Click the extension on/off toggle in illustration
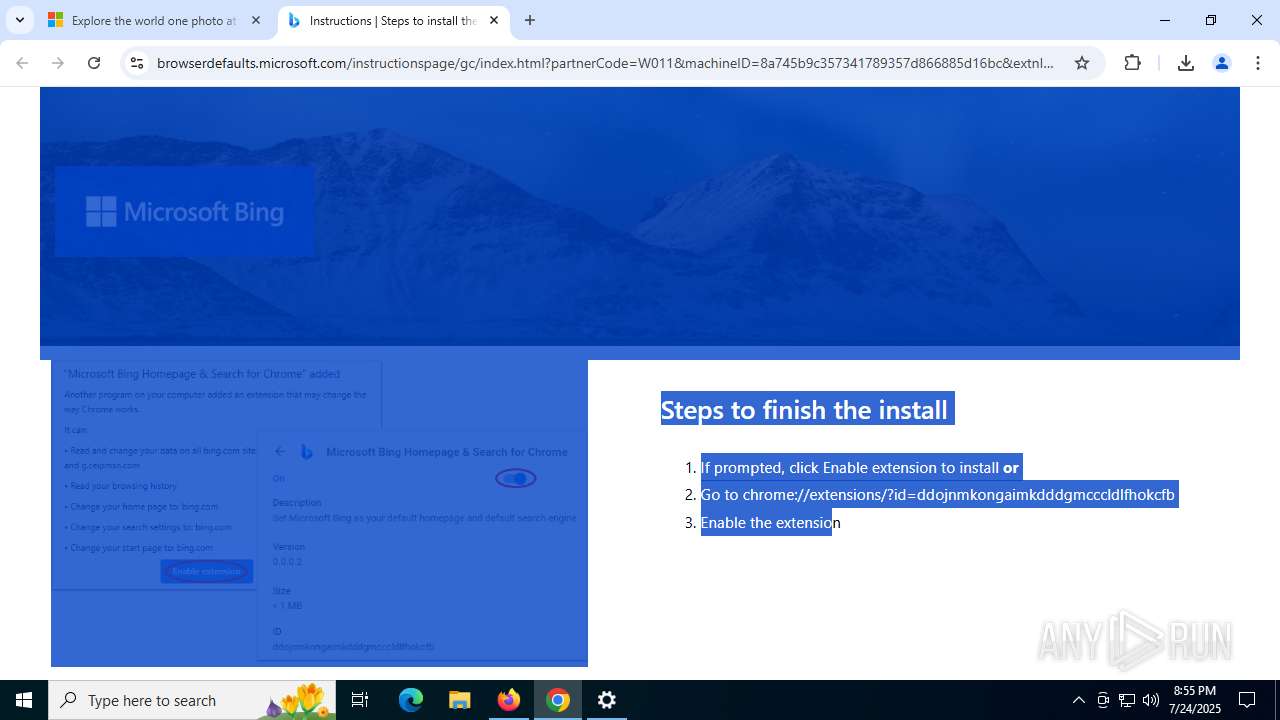Viewport: 1280px width, 720px height. [x=516, y=478]
